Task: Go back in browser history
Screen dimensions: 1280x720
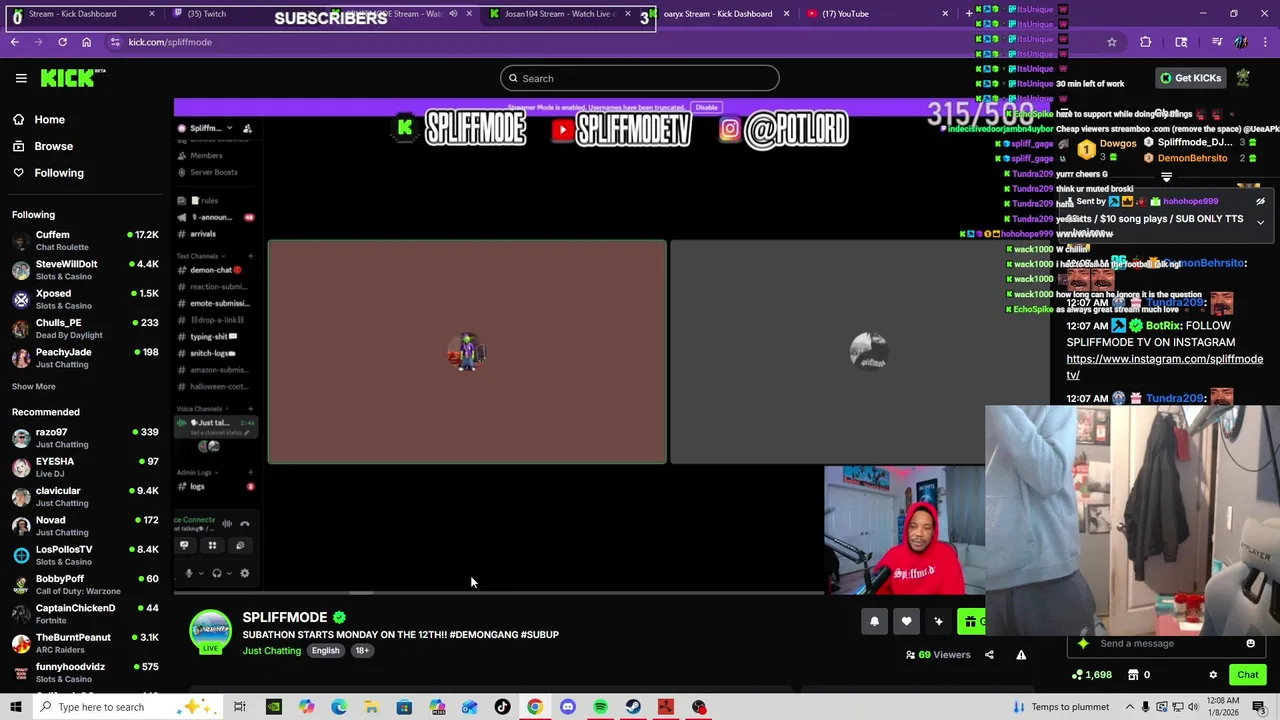Action: click(14, 42)
